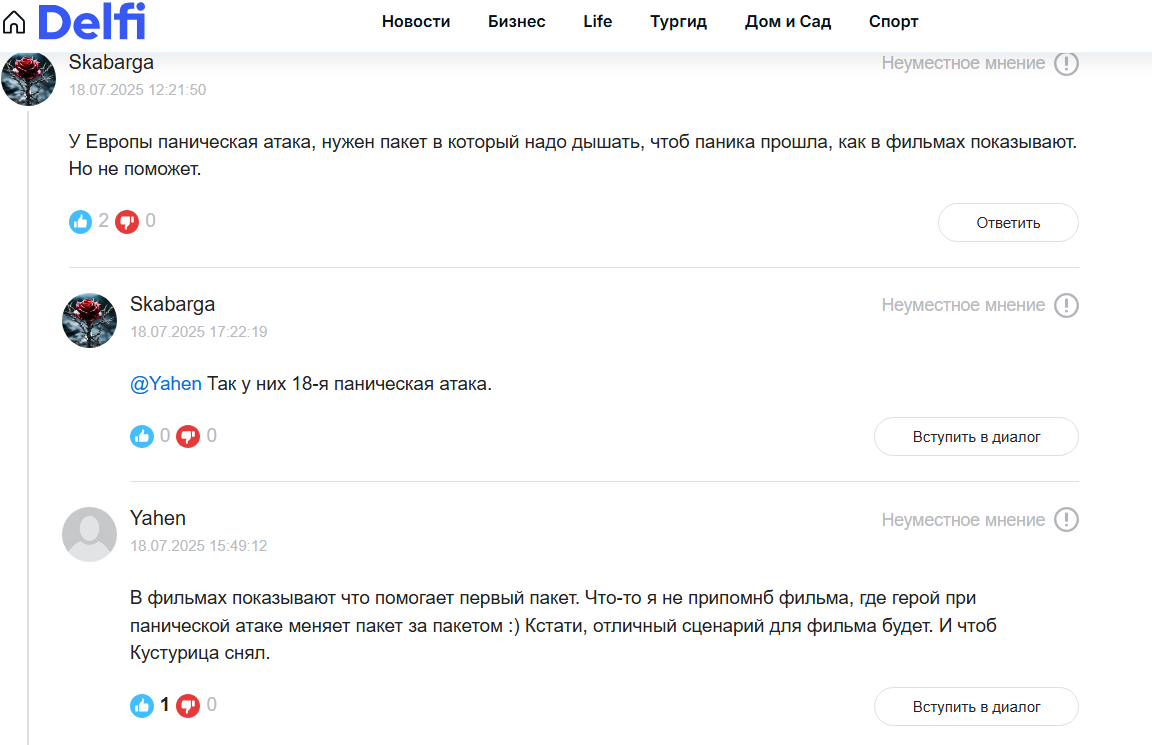This screenshot has width=1152, height=745.
Task: Select Дом и Сад in navigation
Action: tap(788, 22)
